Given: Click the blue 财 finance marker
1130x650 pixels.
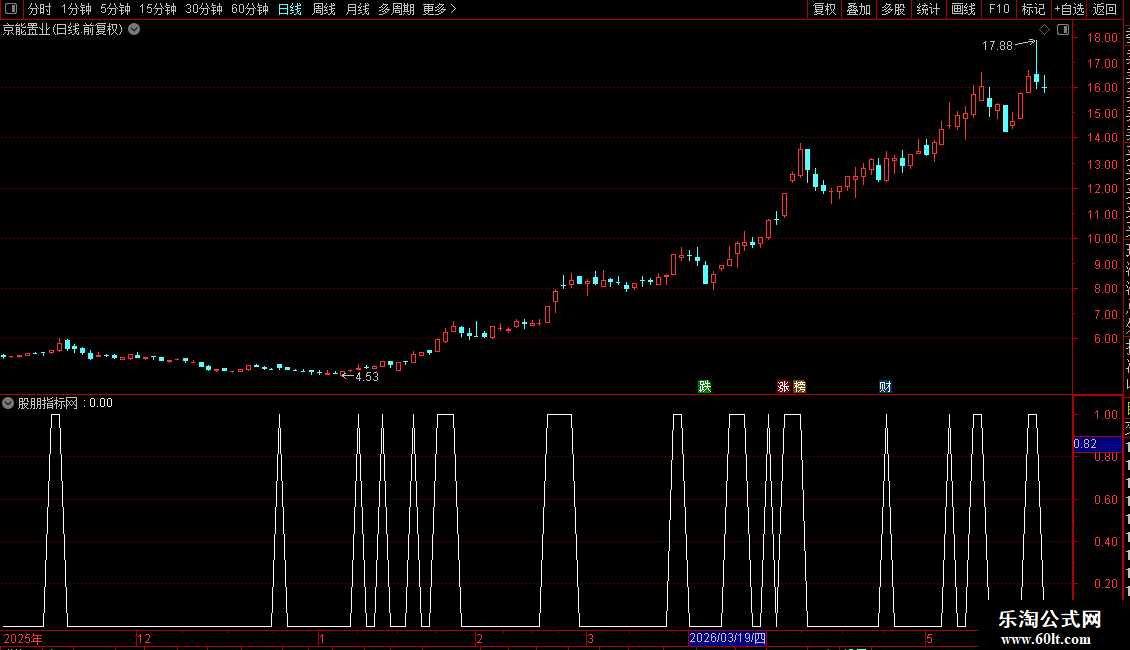Looking at the screenshot, I should point(885,386).
